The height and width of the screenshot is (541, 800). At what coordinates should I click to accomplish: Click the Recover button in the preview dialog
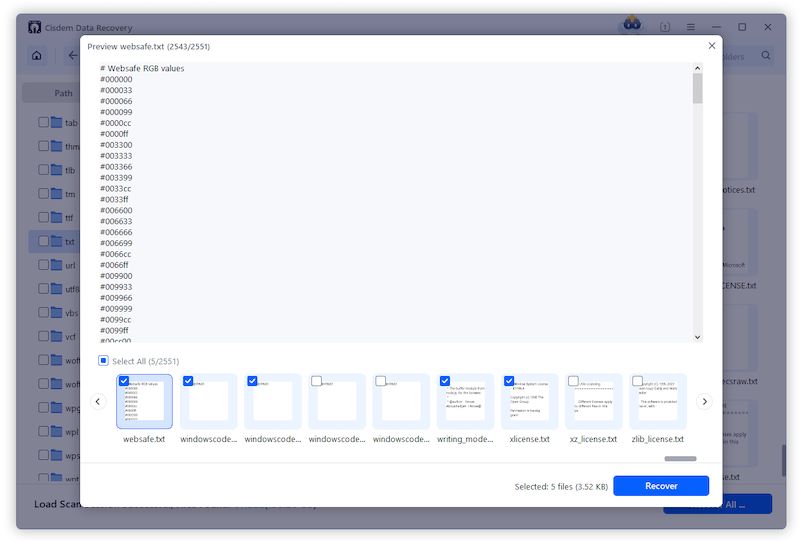coord(661,486)
